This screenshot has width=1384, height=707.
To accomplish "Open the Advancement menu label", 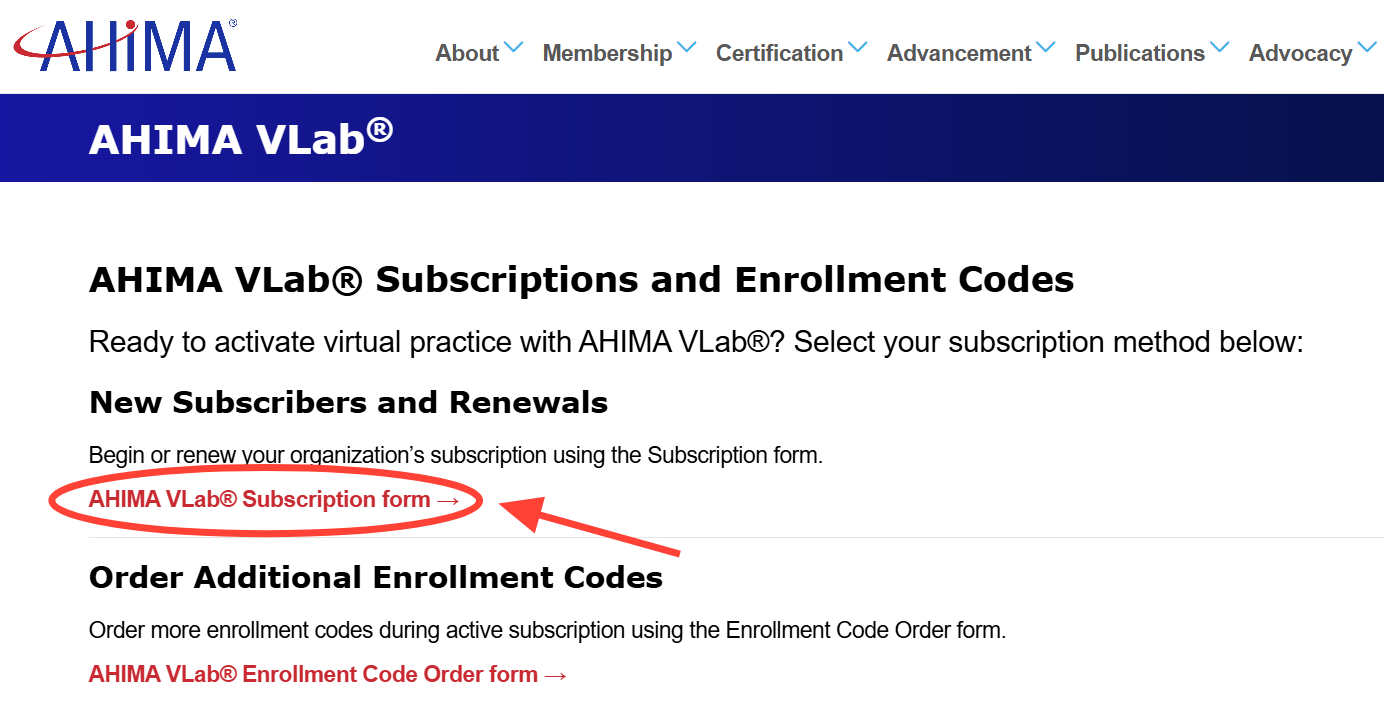I will 959,54.
